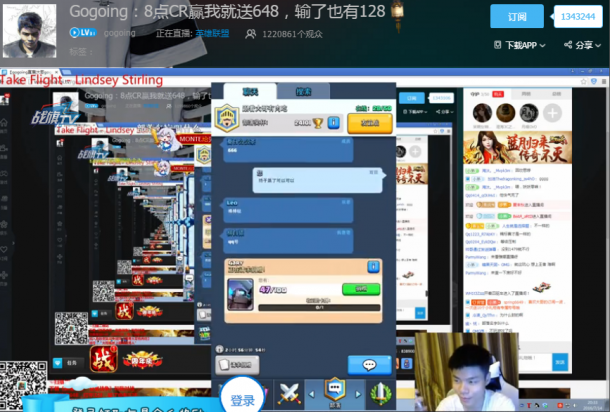Click the streamer avatar photo at top left
This screenshot has height=412, width=610.
(30, 31)
